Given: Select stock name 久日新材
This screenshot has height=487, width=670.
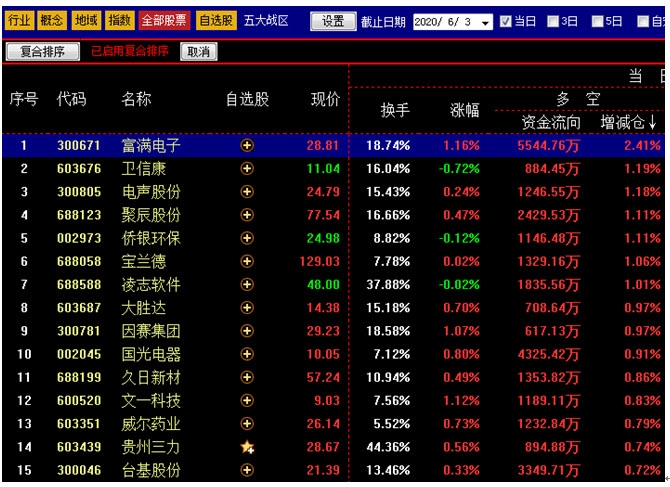Looking at the screenshot, I should [151, 377].
